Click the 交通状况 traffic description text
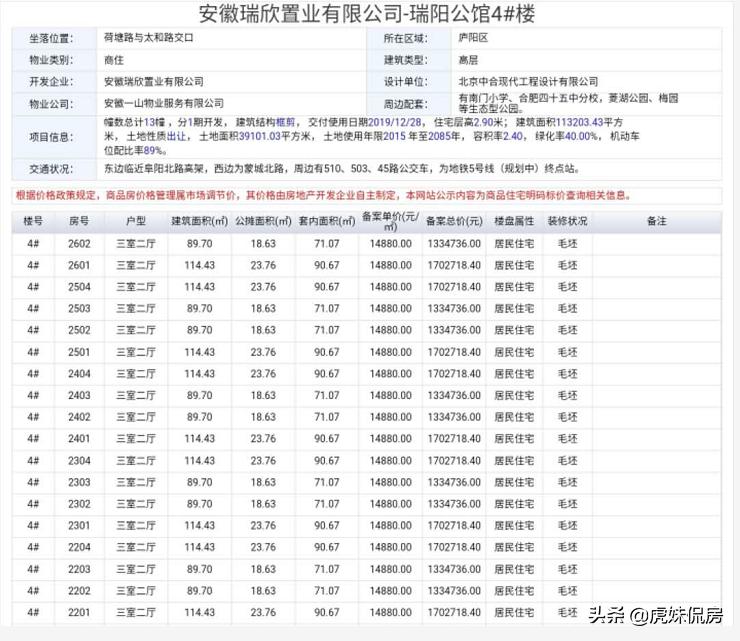Viewport: 740px width, 641px height. click(x=342, y=169)
